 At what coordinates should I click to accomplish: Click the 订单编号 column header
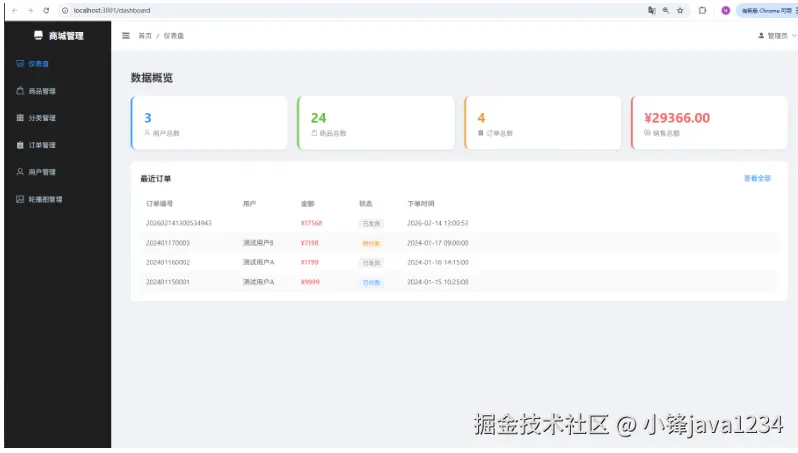159,204
